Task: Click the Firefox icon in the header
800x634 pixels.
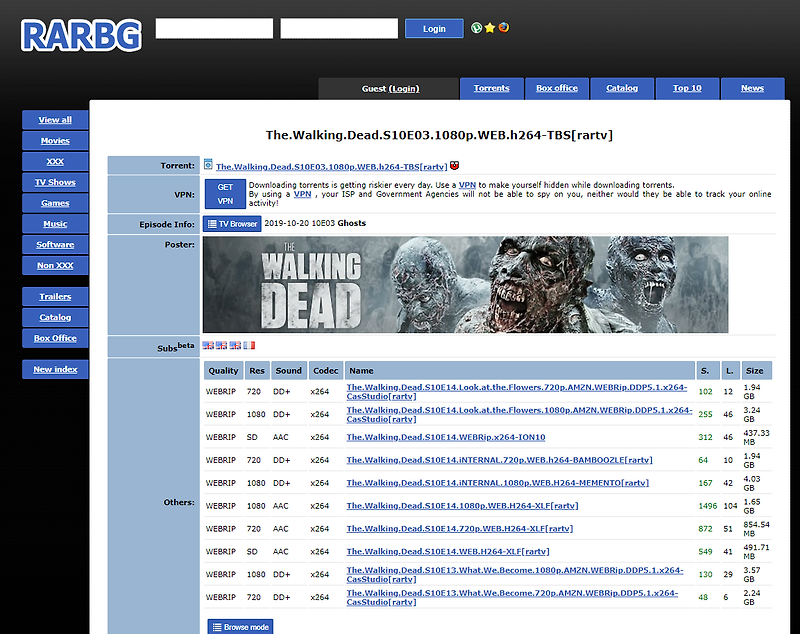Action: (504, 28)
